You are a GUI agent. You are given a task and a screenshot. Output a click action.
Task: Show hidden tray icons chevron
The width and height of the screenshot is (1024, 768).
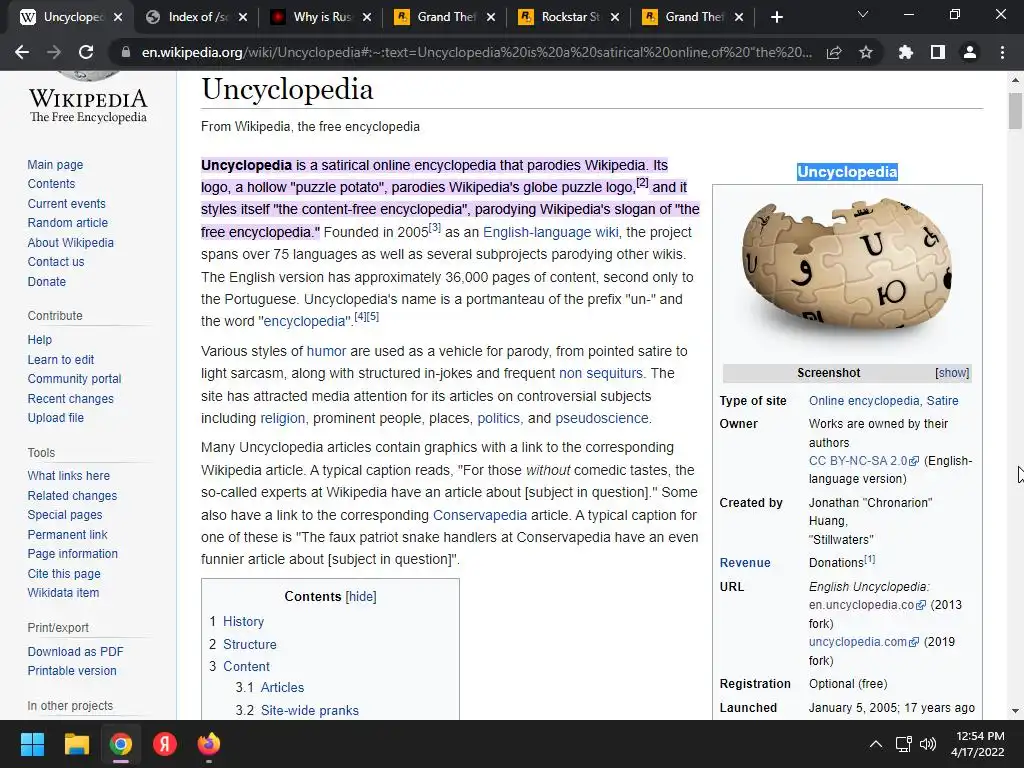tap(876, 744)
